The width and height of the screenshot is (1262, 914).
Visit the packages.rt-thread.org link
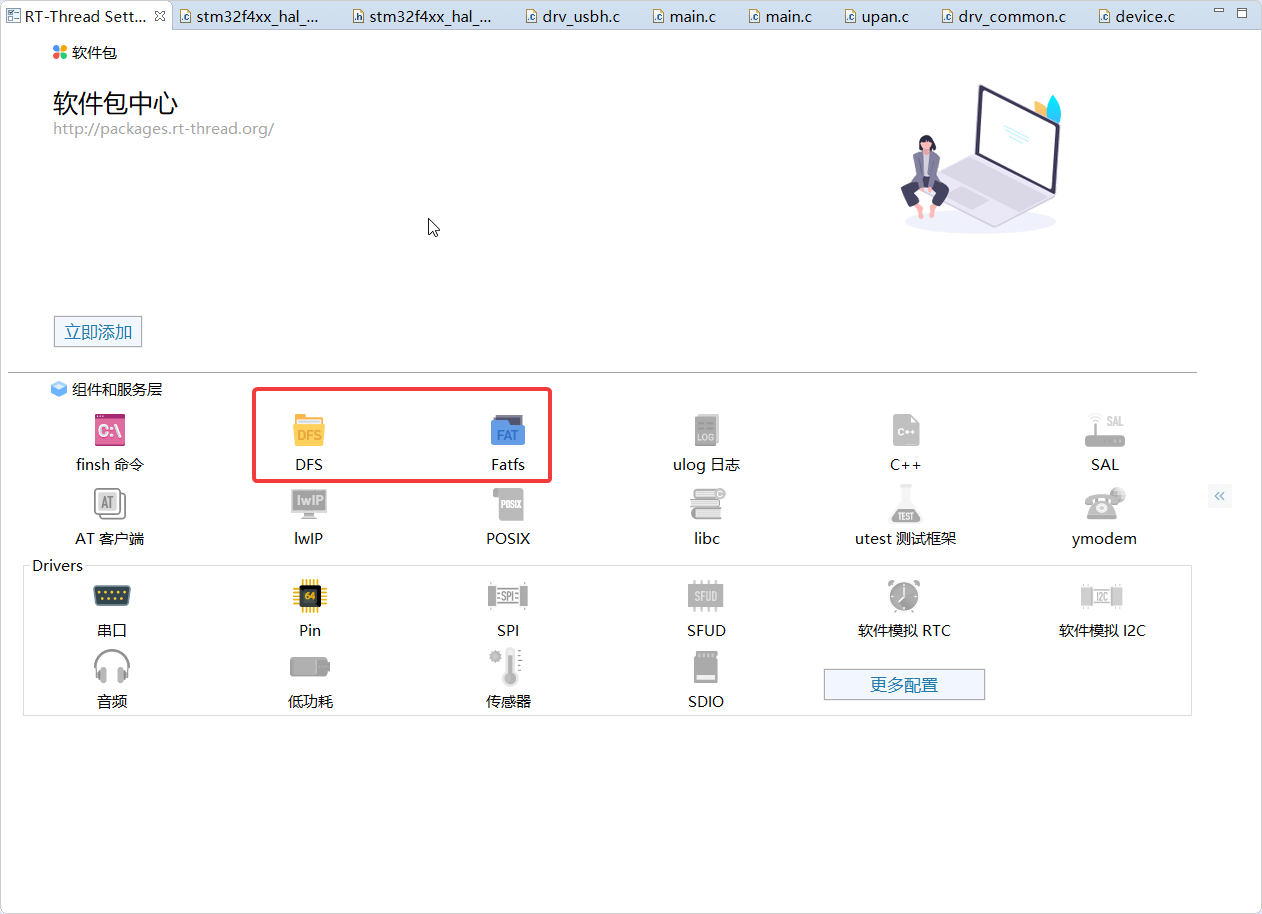tap(163, 128)
